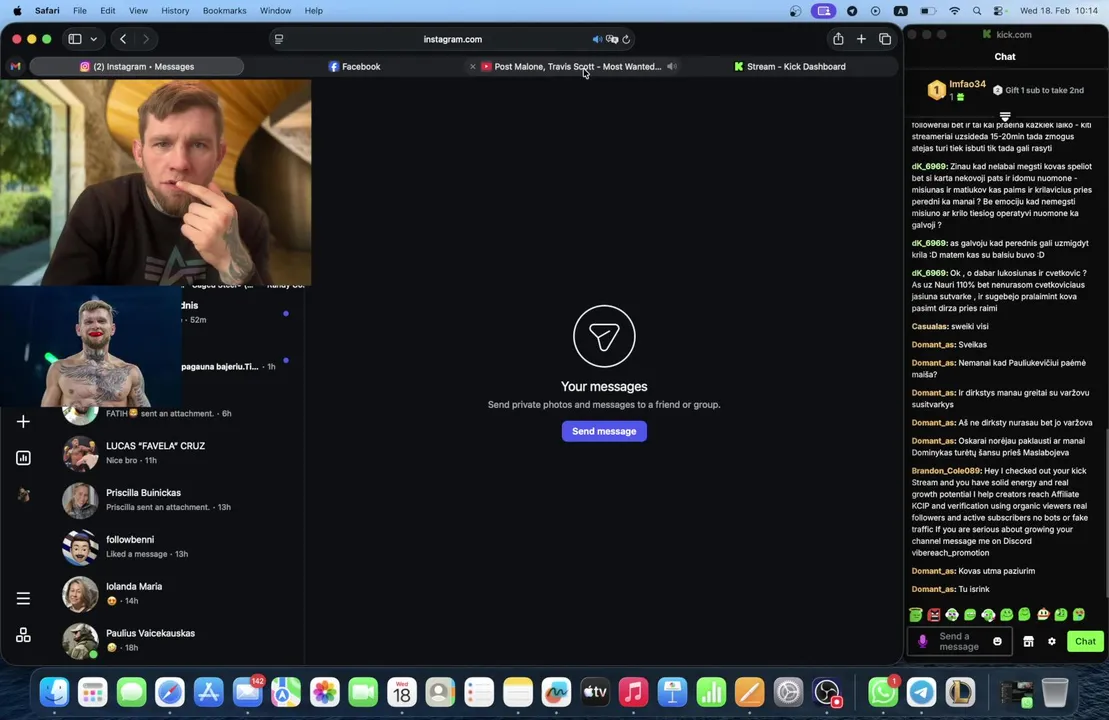Open the macOS Control Center icon
This screenshot has height=720, width=1109.
[x=999, y=11]
